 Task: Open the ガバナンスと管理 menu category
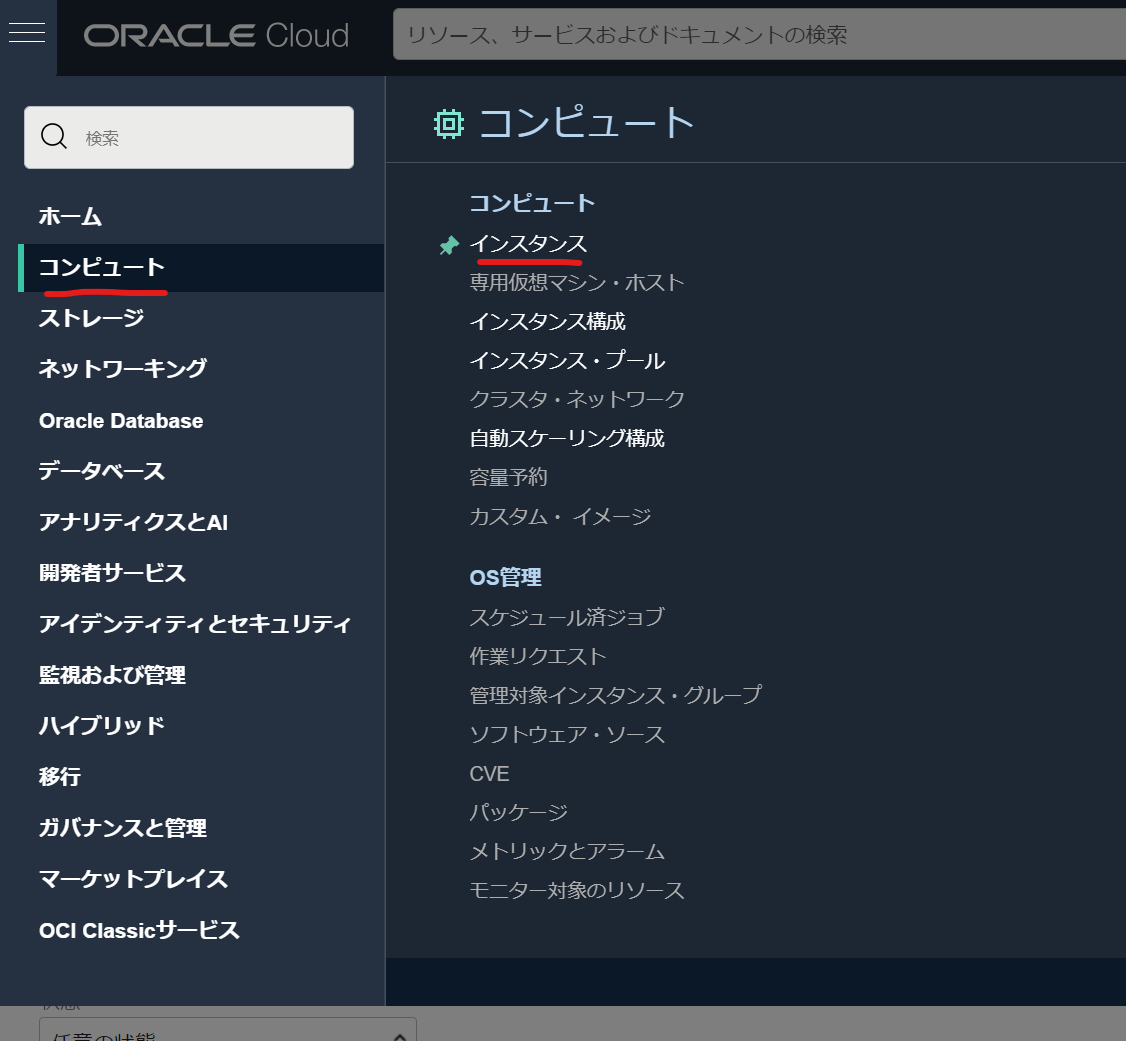[123, 828]
